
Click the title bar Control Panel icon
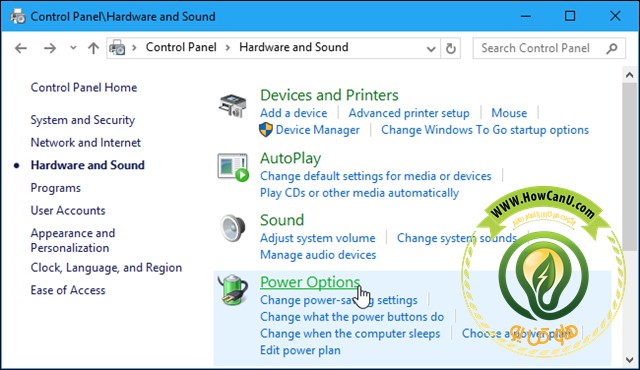(18, 16)
